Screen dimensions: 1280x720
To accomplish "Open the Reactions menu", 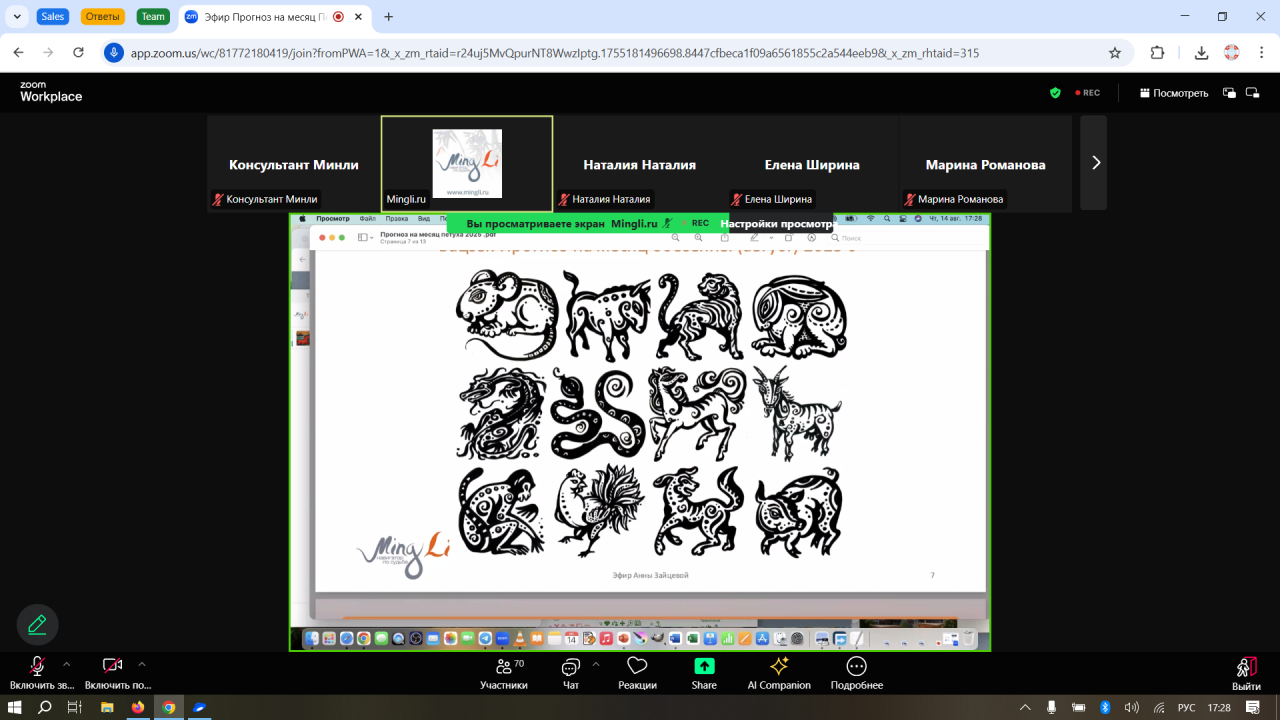I will pyautogui.click(x=637, y=672).
